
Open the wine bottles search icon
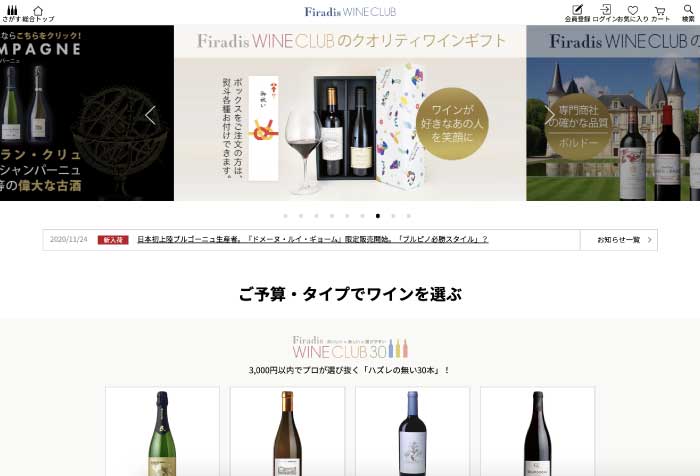pos(12,10)
